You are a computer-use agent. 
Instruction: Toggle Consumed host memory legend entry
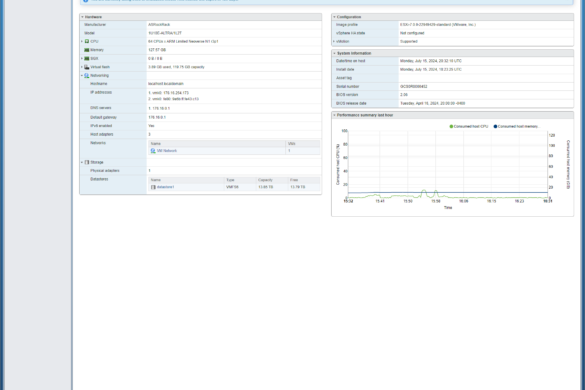click(516, 127)
